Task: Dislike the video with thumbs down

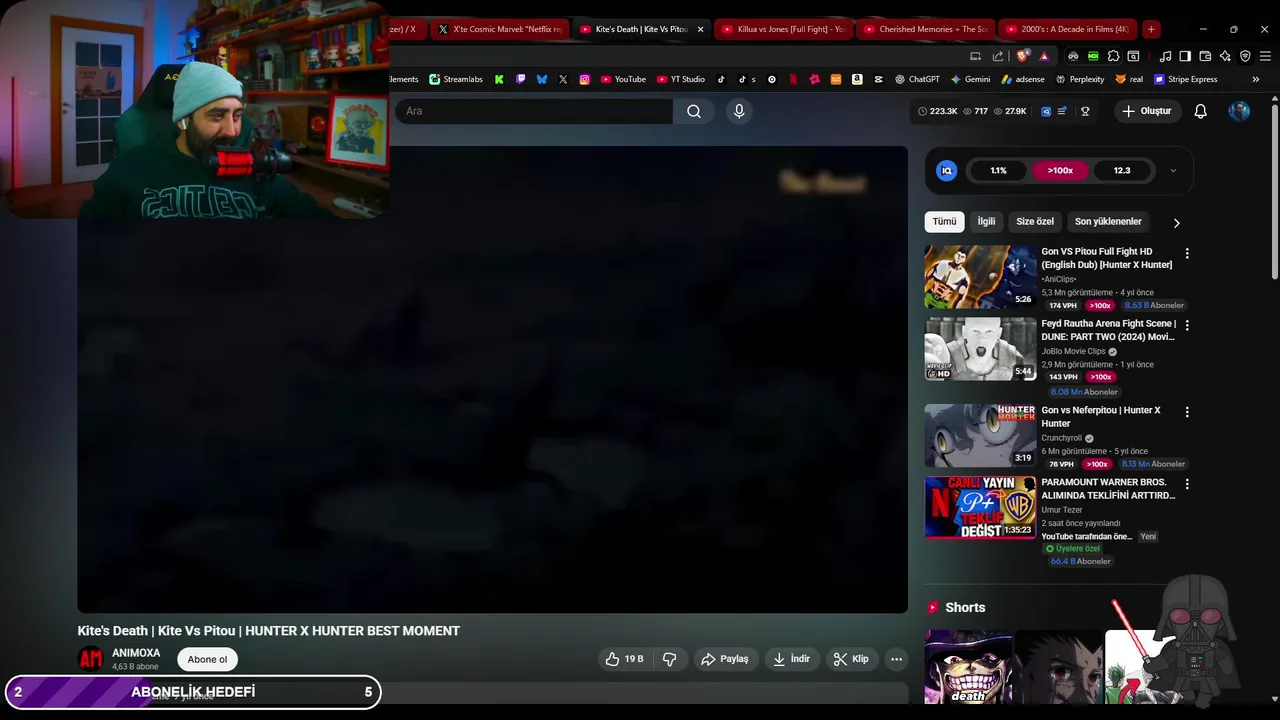Action: [x=670, y=659]
